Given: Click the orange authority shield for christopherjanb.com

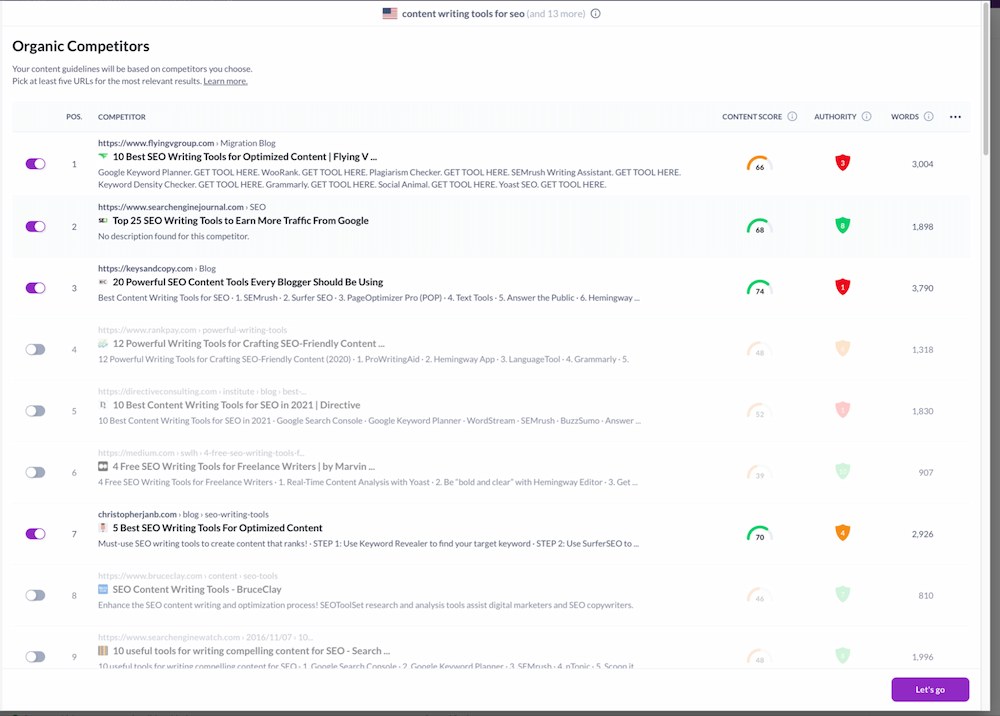Looking at the screenshot, I should pyautogui.click(x=843, y=533).
